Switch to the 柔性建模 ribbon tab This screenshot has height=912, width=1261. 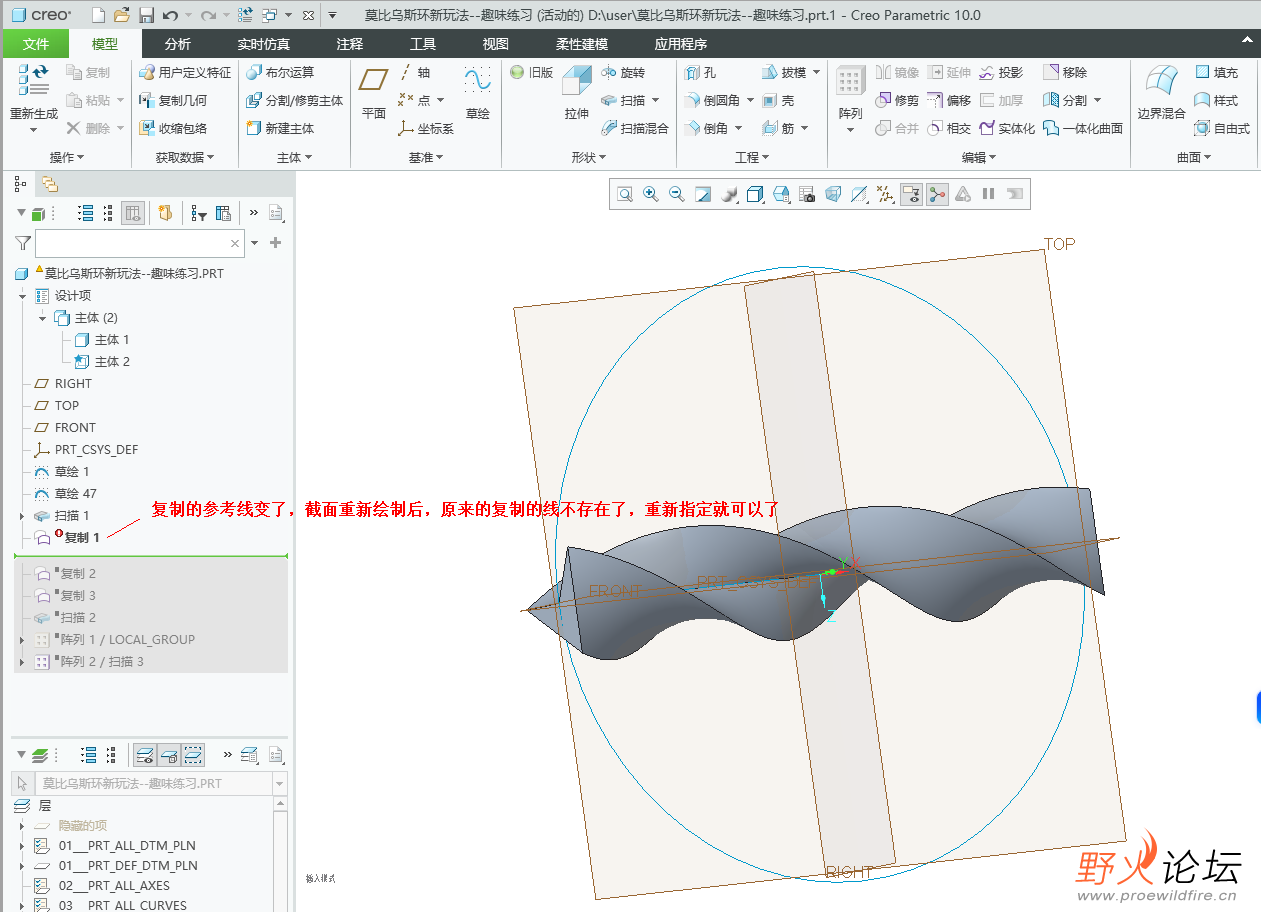(x=582, y=44)
